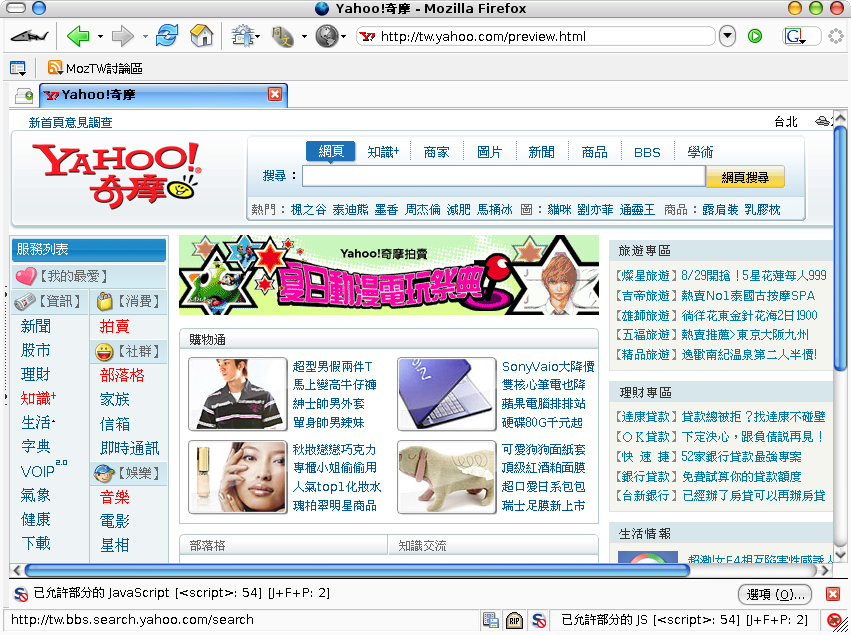Viewport: 851px width, 635px height.
Task: Click the Yahoo! favicon in the address bar
Action: pos(367,36)
